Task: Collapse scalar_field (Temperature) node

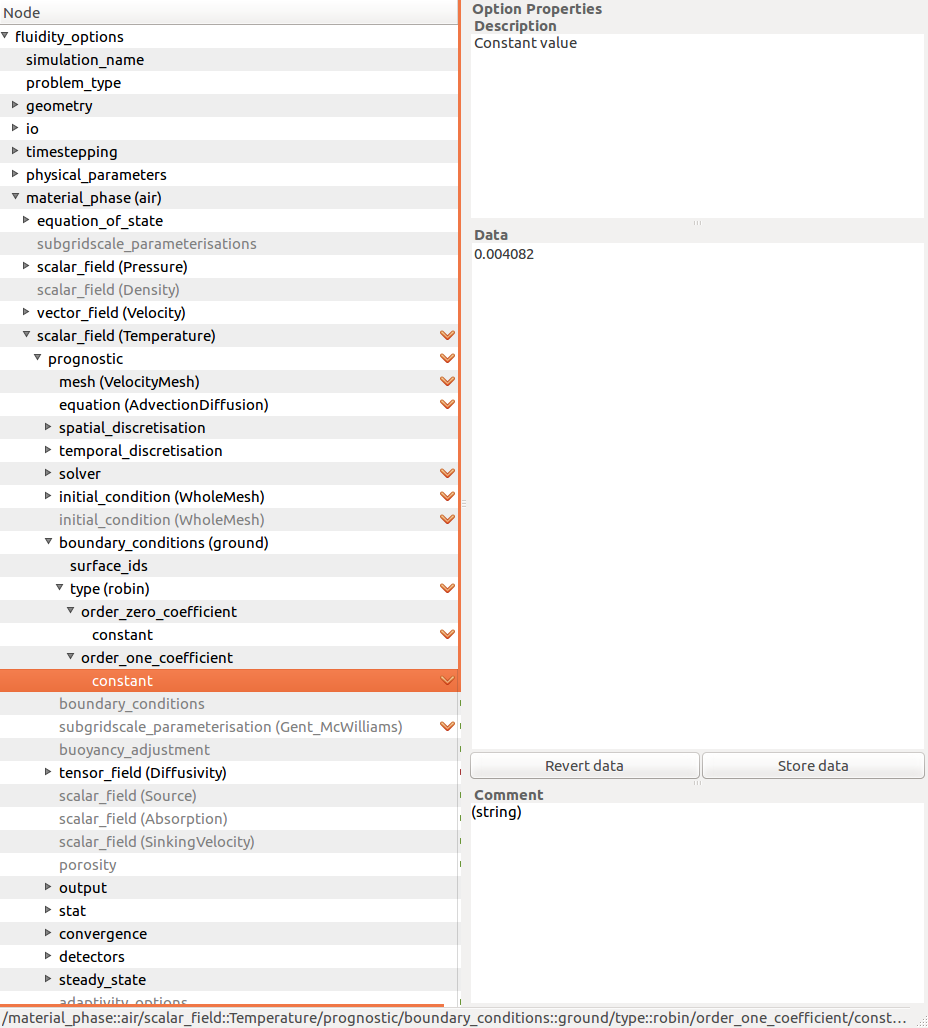Action: point(26,334)
